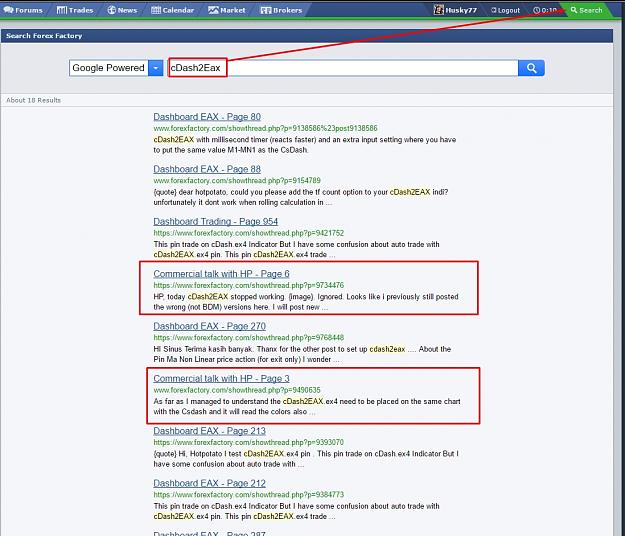Open the Dashboard EAX - Page 270 result
The width and height of the screenshot is (625, 536).
209,326
